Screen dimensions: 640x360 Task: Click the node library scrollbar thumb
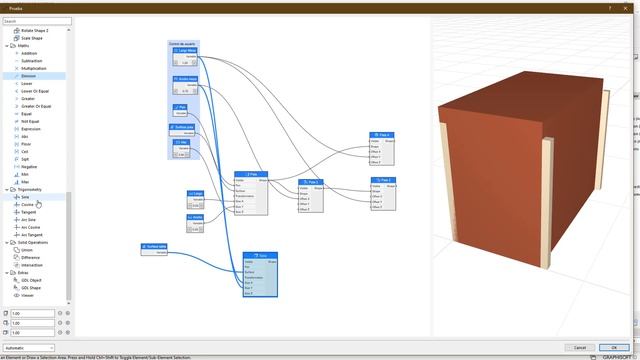pos(69,246)
